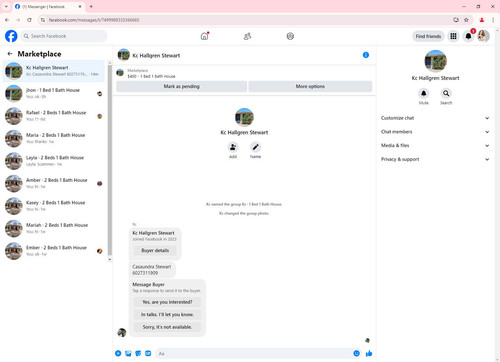Expand Media & files section
The width and height of the screenshot is (500, 362).
(435, 145)
